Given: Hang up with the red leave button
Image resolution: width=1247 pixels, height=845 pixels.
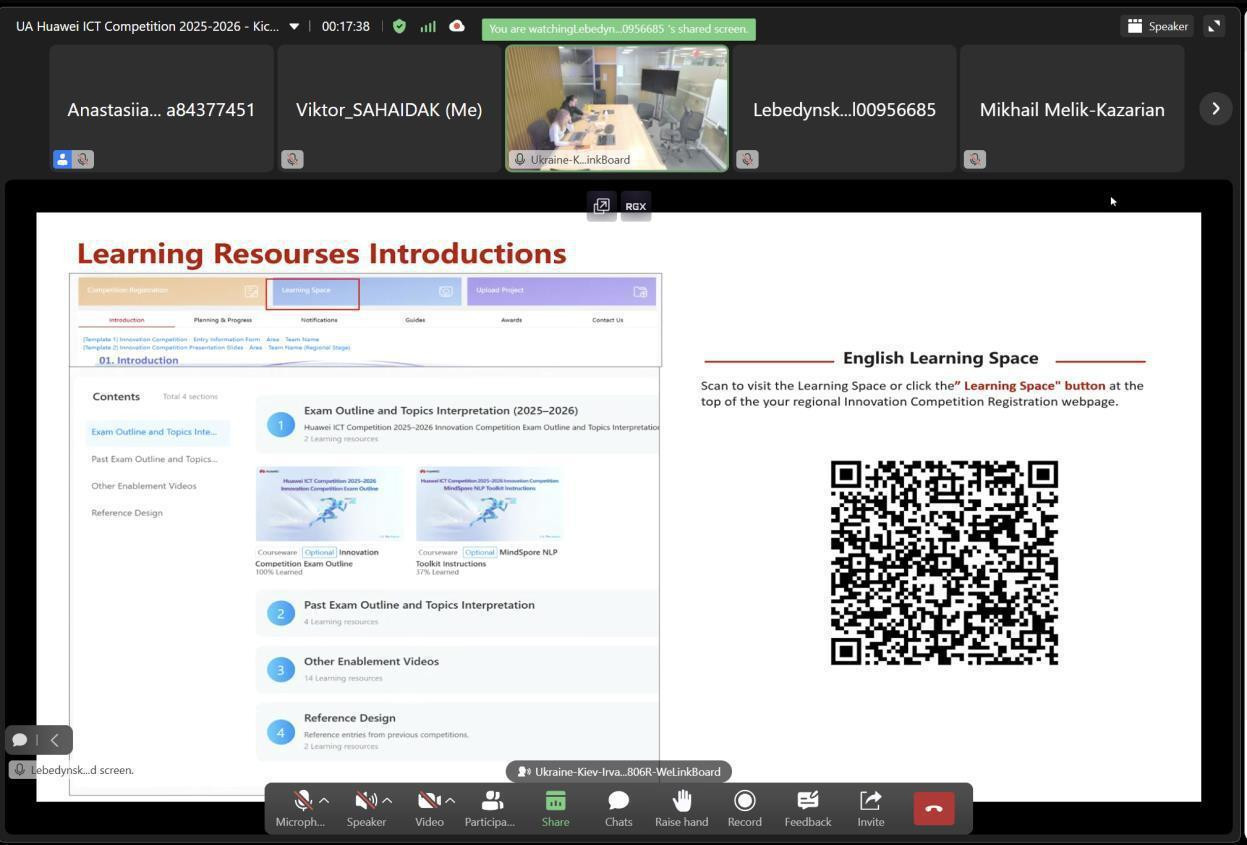Looking at the screenshot, I should [x=933, y=808].
